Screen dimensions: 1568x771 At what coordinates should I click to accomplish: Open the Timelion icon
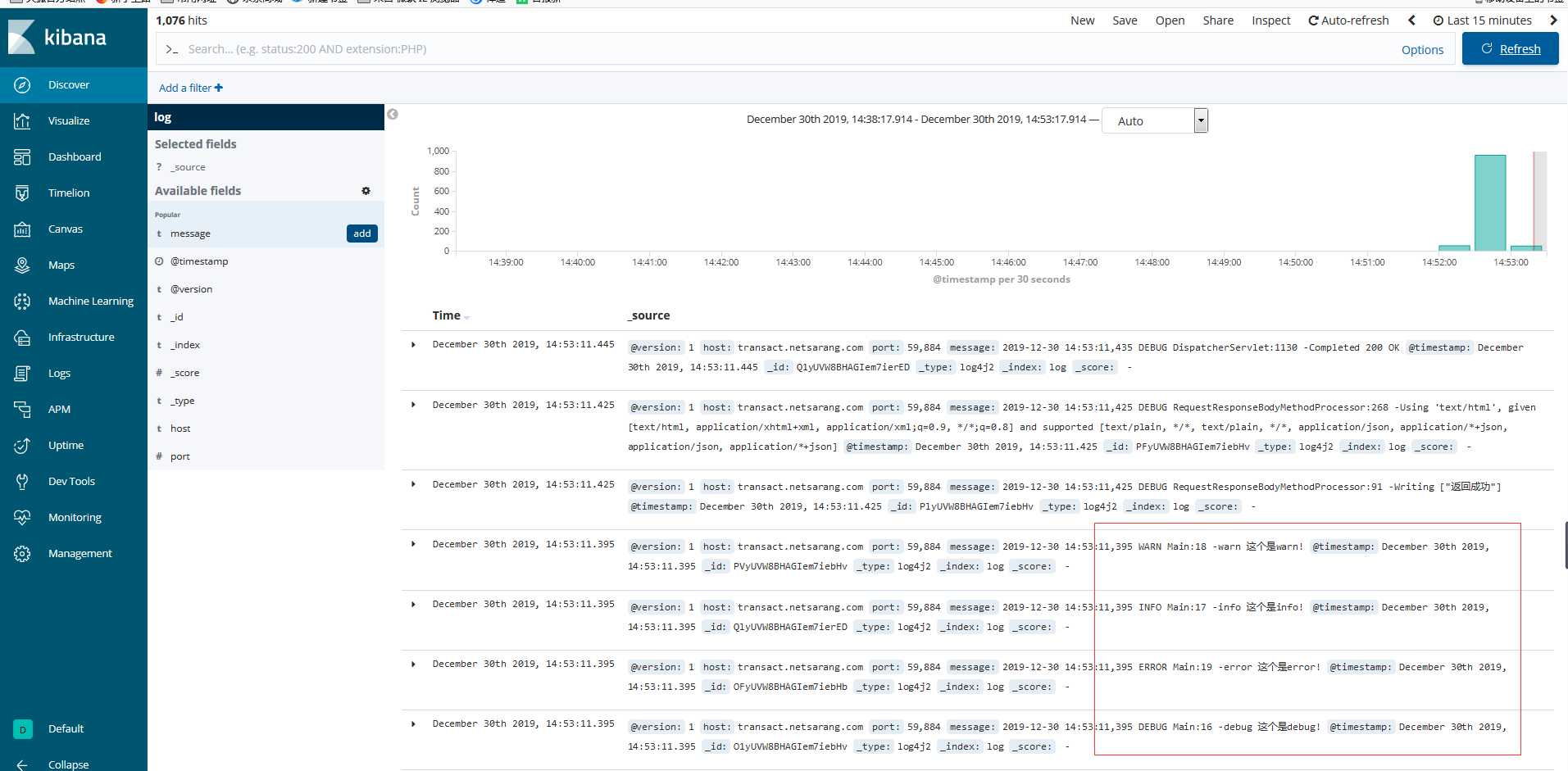tap(22, 193)
